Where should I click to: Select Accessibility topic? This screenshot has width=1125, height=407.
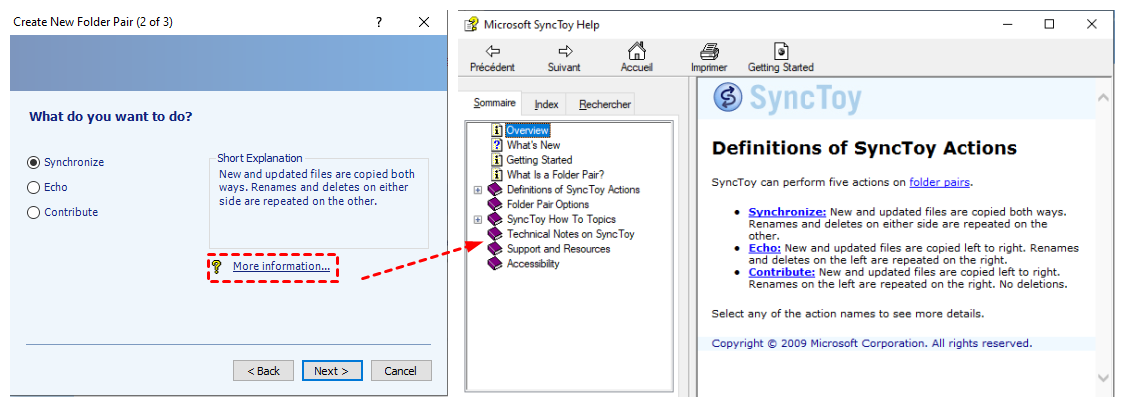(533, 263)
